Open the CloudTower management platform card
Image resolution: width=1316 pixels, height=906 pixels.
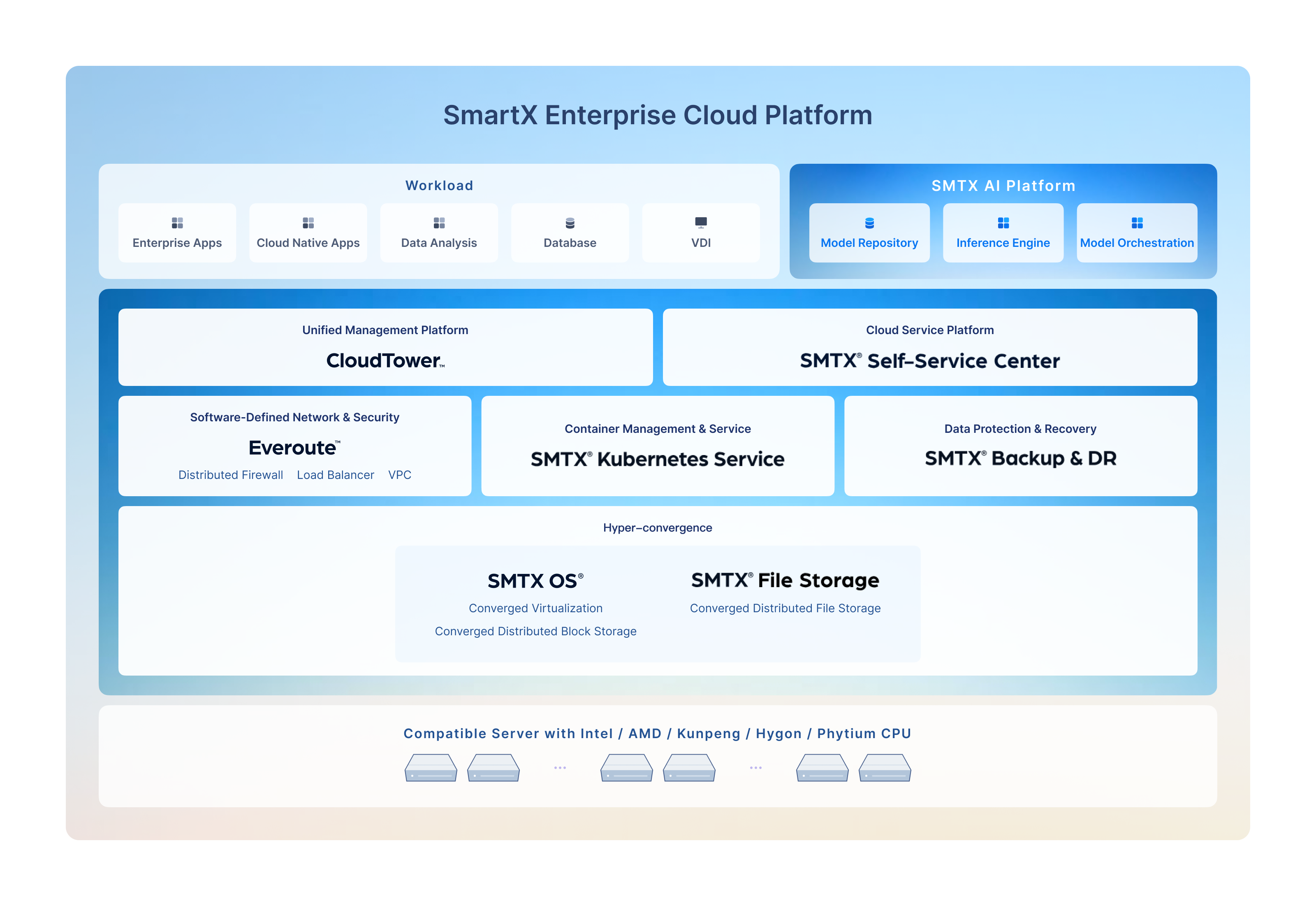[385, 347]
